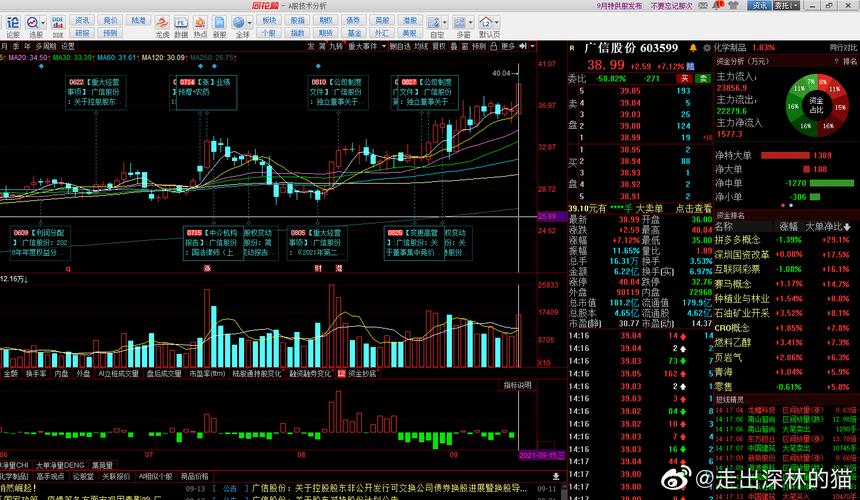The height and width of the screenshot is (500, 860).
Task: Switch to the 融资融券变化 indicator tab
Action: [311, 374]
